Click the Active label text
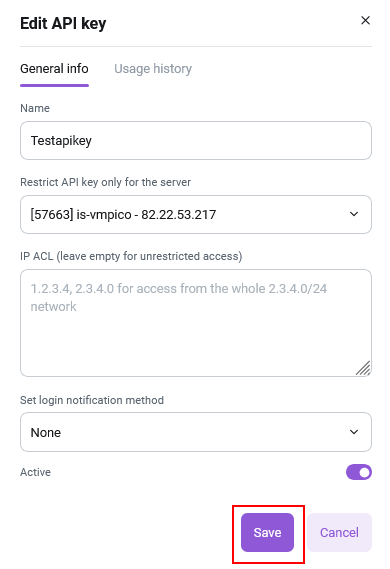The image size is (390, 569). 35,472
